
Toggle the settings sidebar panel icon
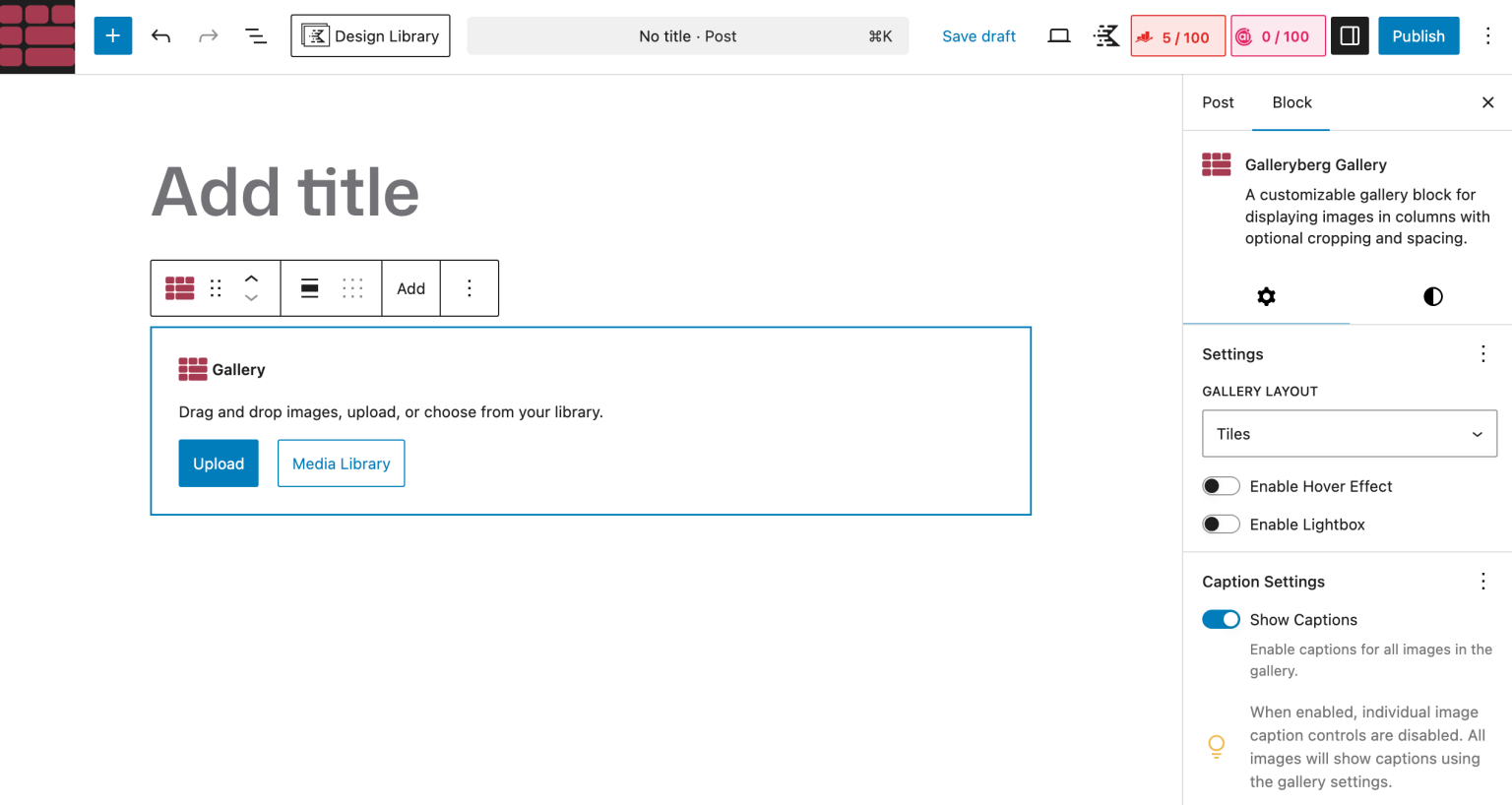click(x=1350, y=36)
